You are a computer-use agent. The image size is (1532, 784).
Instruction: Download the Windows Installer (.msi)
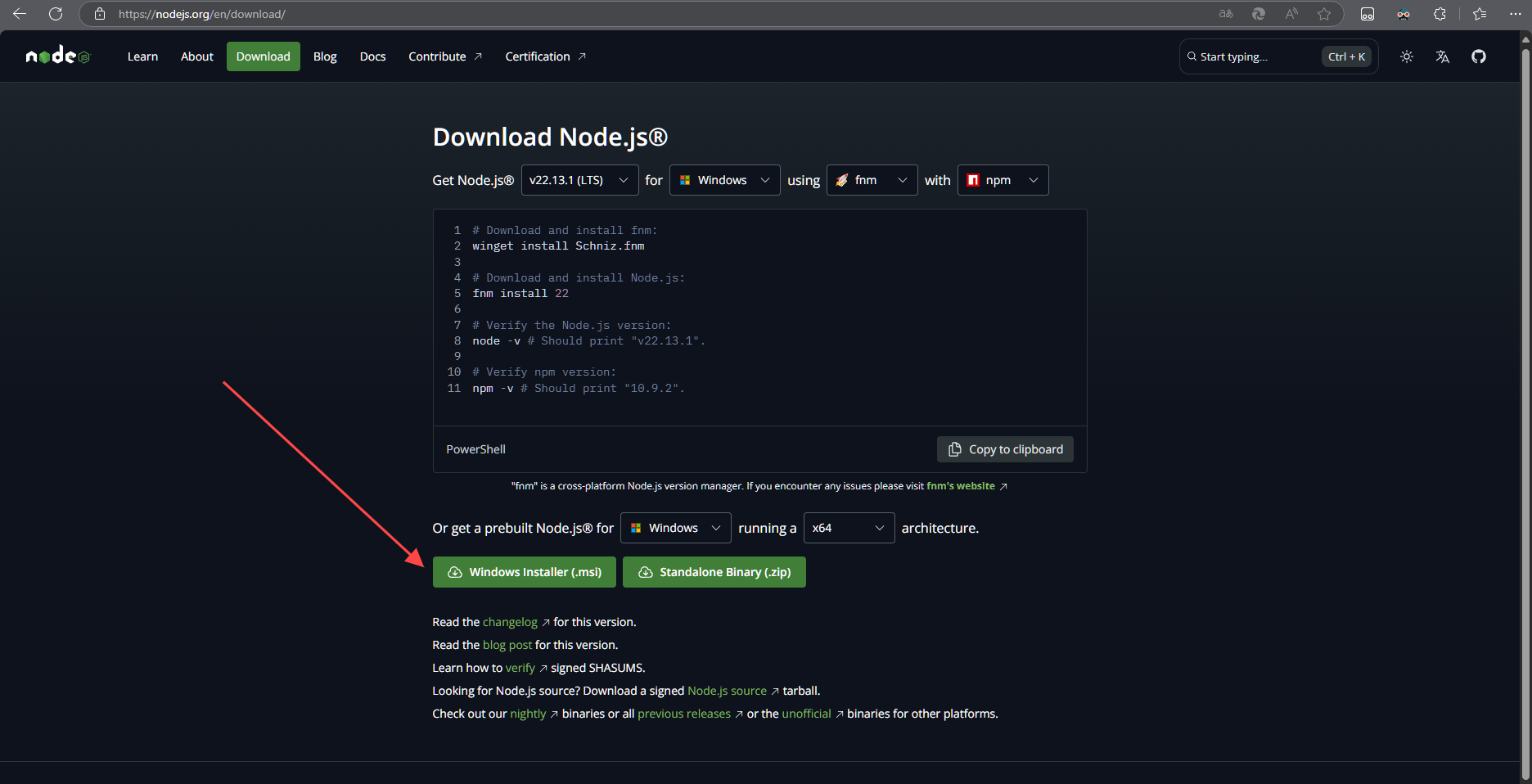point(524,572)
